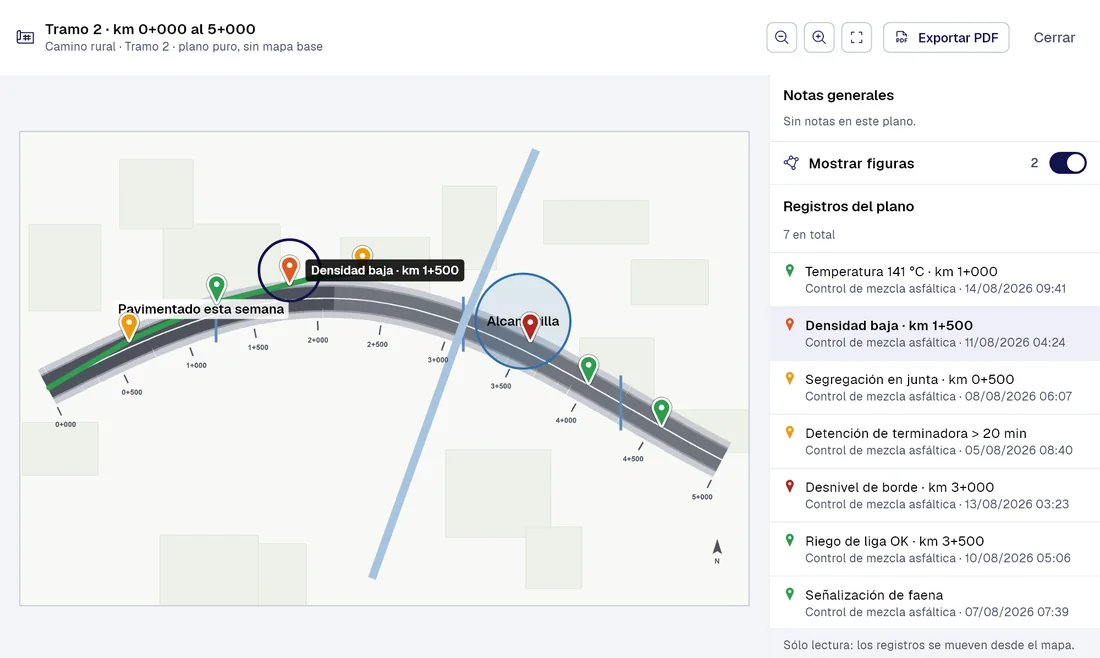The image size is (1100, 658).
Task: Click the km 3+500 chainage label on map
Action: click(501, 386)
